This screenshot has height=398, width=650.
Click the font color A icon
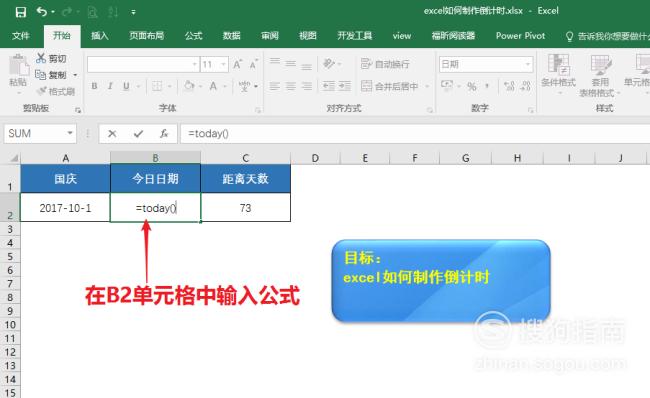(x=213, y=86)
